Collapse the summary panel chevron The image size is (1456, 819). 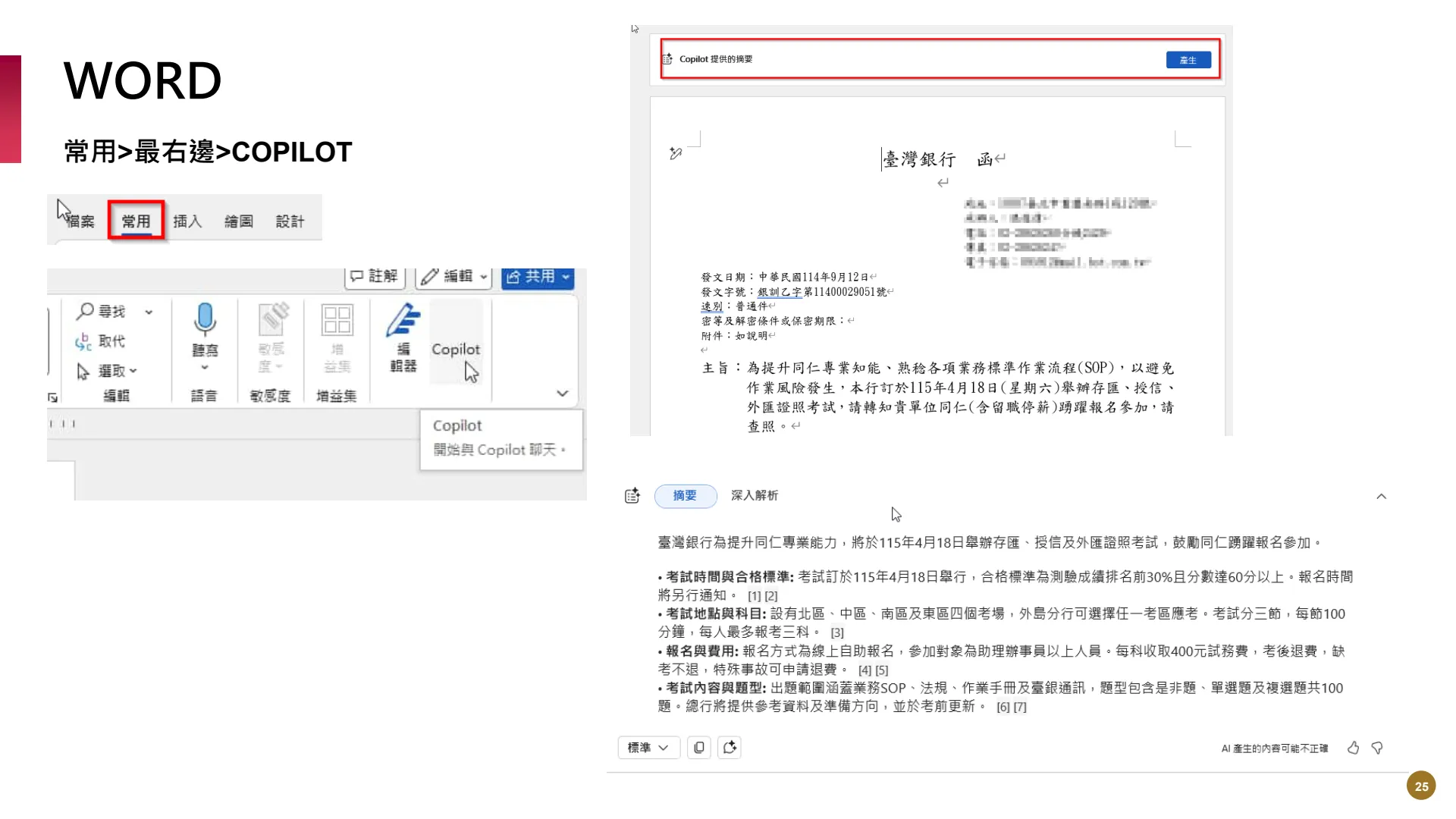pos(1381,496)
